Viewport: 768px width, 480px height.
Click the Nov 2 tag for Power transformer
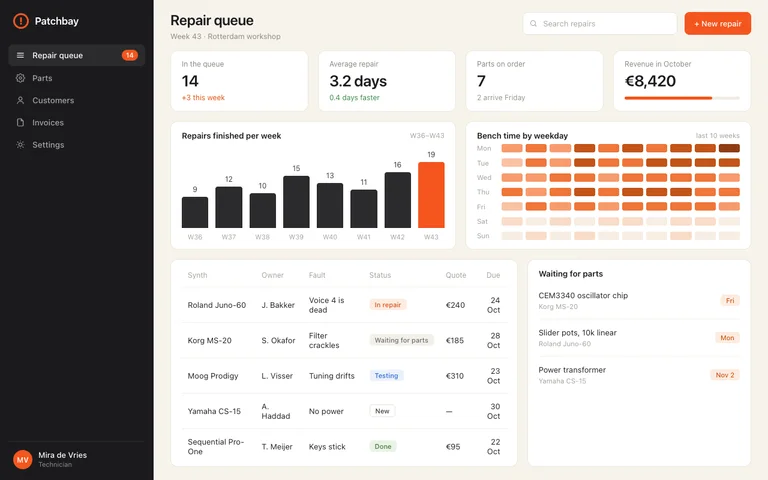[x=725, y=375]
